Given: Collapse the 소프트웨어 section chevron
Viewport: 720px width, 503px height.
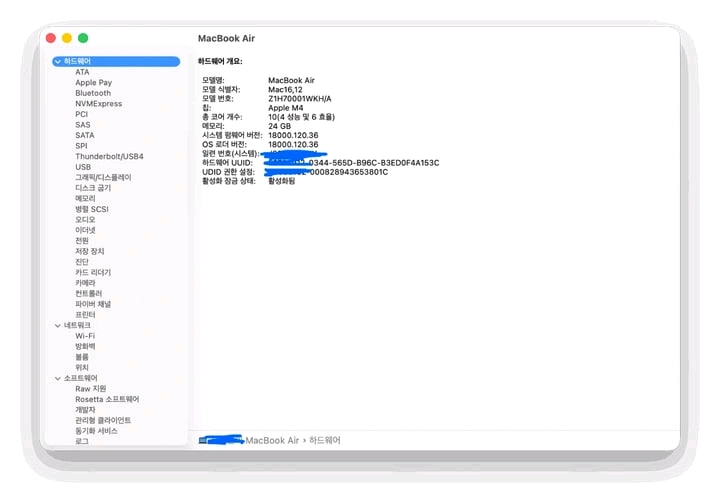Looking at the screenshot, I should pos(58,379).
